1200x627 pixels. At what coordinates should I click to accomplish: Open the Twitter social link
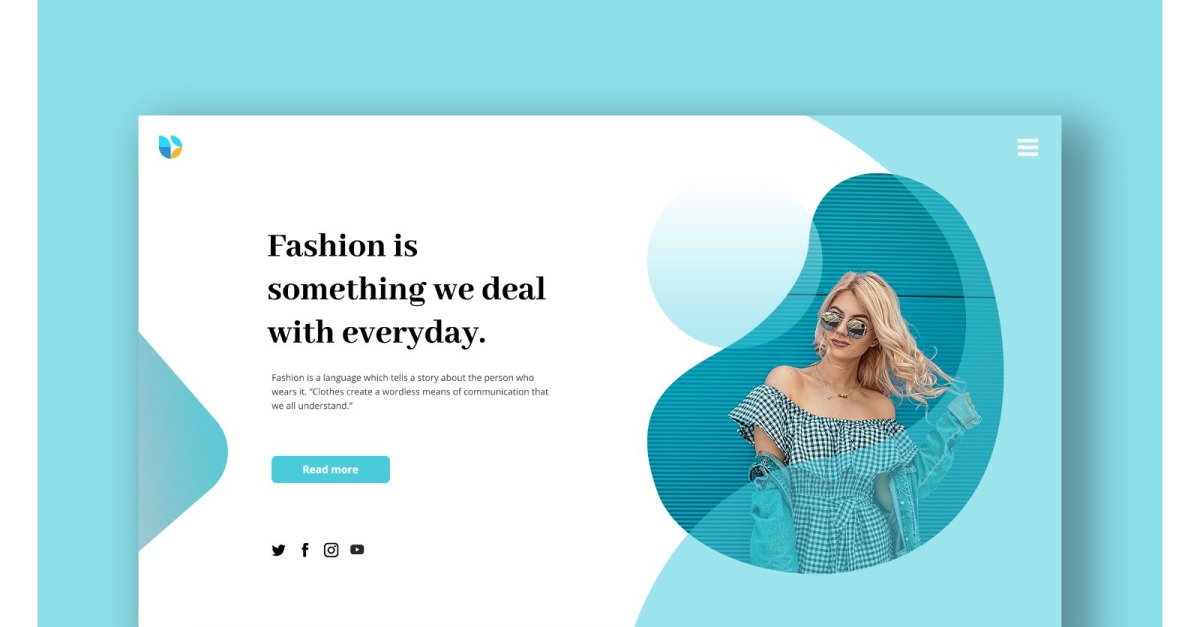pos(278,550)
